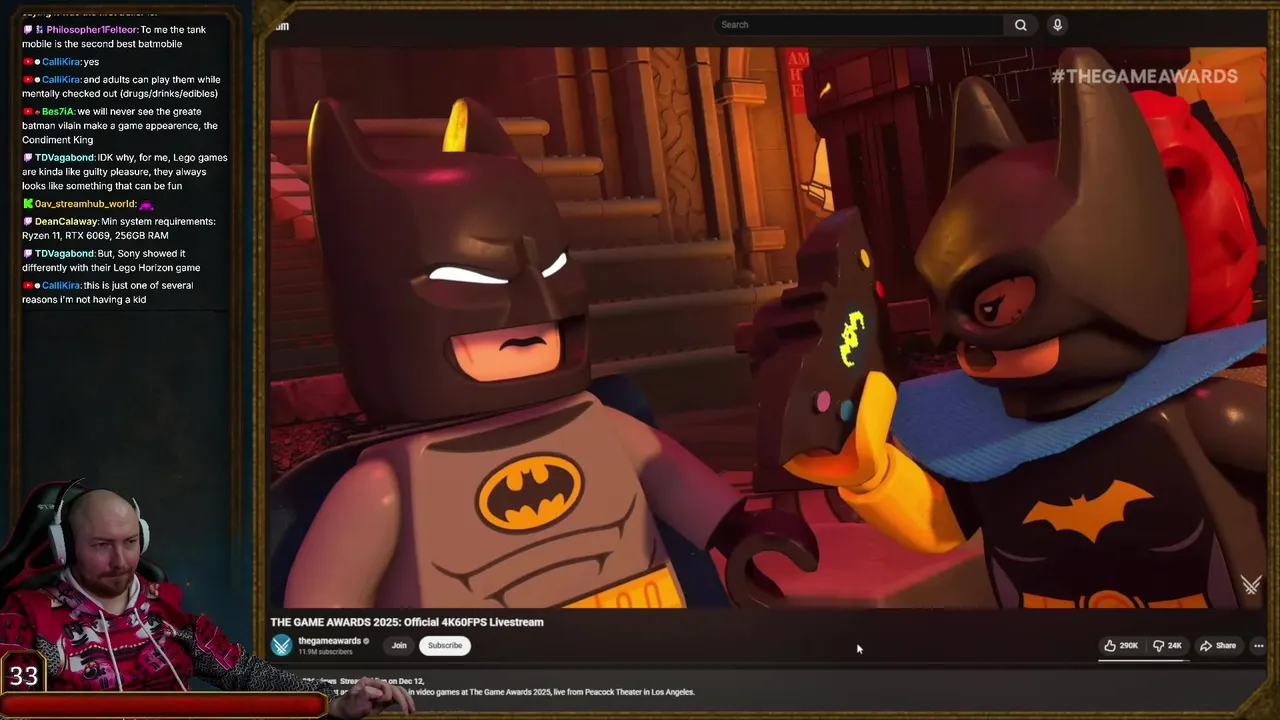The height and width of the screenshot is (720, 1280).
Task: Click the counter showing 33
Action: coord(23,676)
